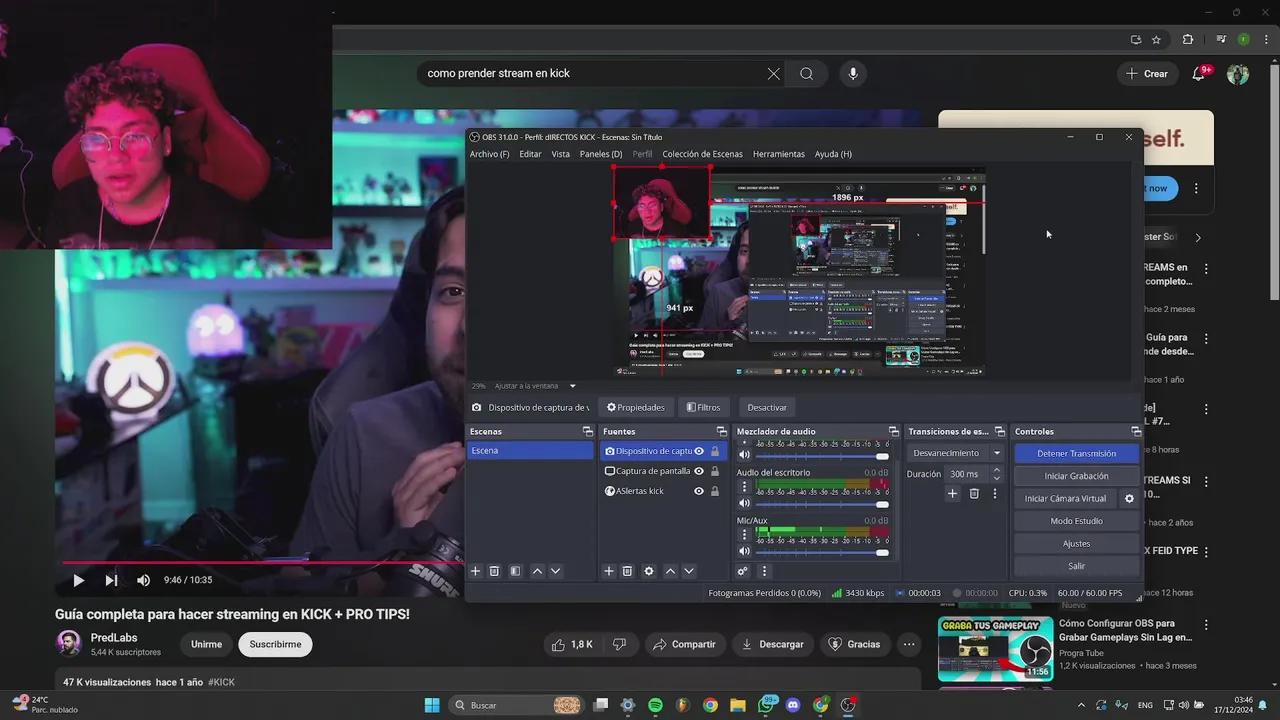Delete the selected scene with trash icon
Image resolution: width=1280 pixels, height=720 pixels.
point(494,571)
